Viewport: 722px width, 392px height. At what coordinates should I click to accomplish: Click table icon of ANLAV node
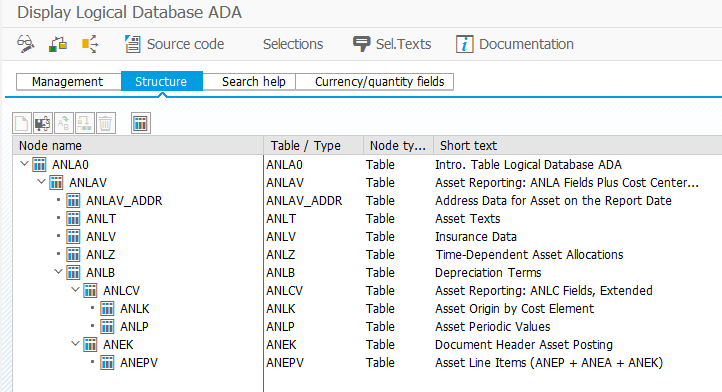56,183
